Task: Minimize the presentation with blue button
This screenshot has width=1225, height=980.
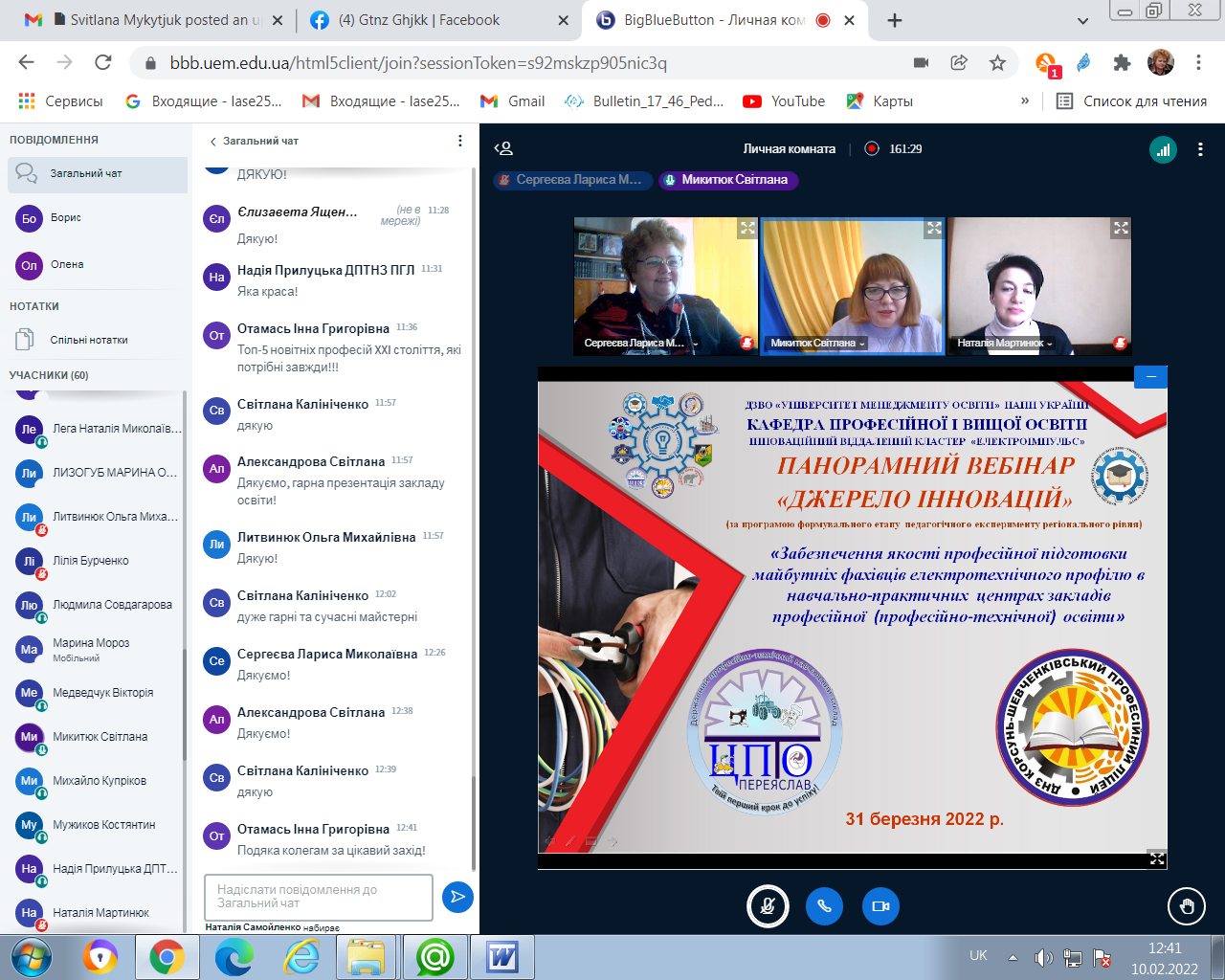Action: pos(1150,377)
